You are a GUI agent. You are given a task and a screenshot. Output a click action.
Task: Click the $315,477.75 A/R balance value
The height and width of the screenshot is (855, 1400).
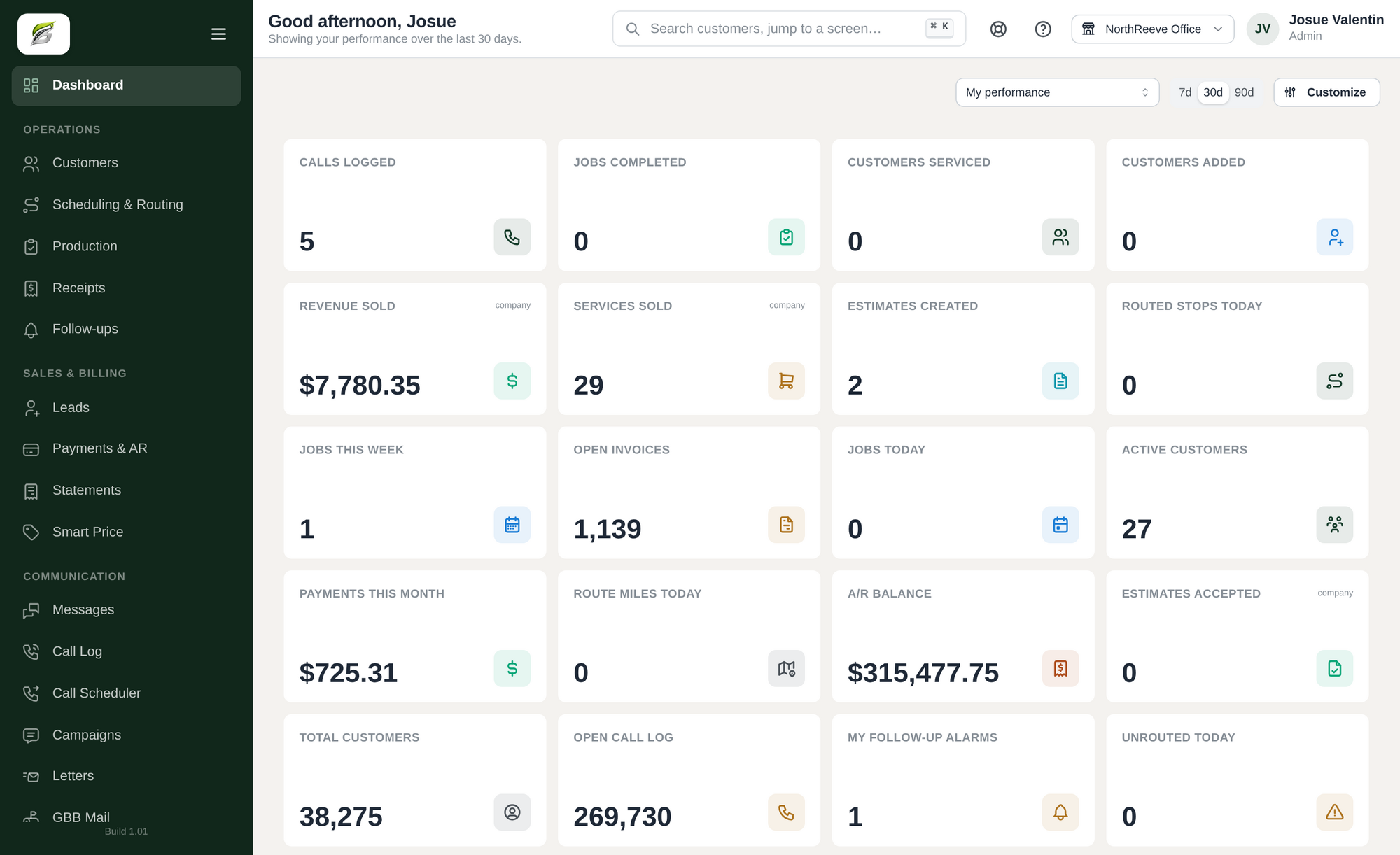[x=923, y=673]
